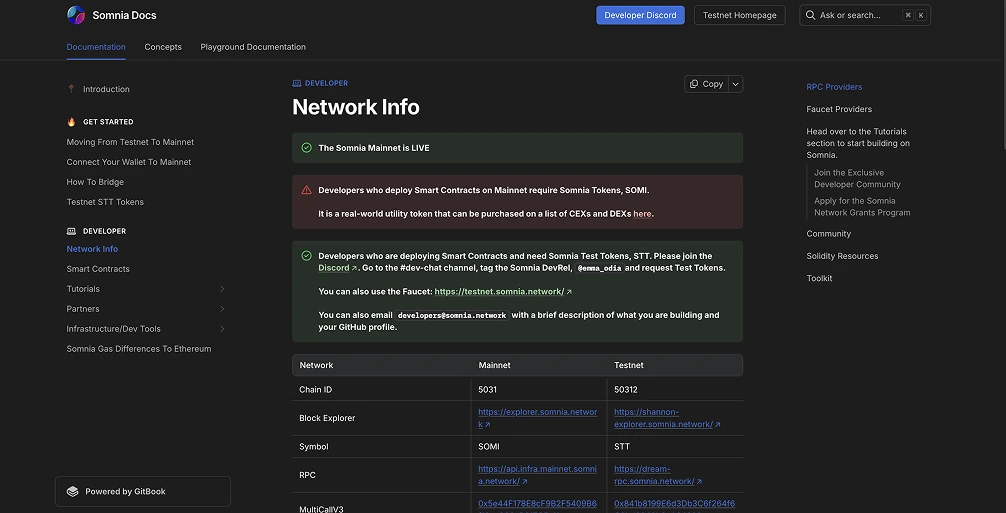Switch to the Concepts tab
Image resolution: width=1006 pixels, height=513 pixels.
click(x=163, y=47)
